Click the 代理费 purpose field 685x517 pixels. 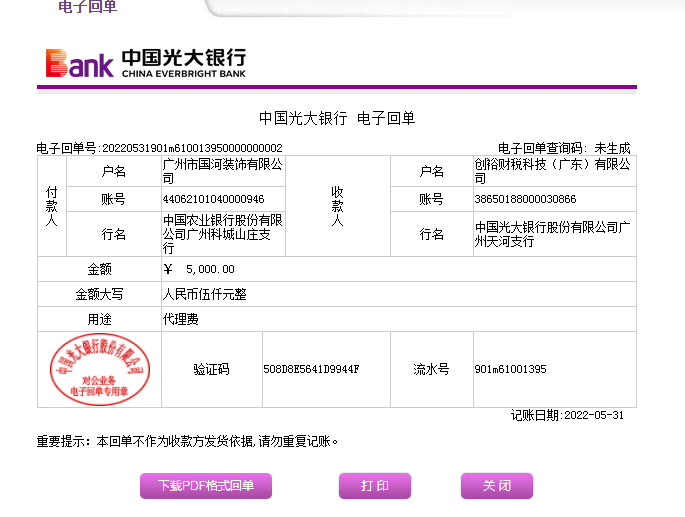[x=181, y=319]
